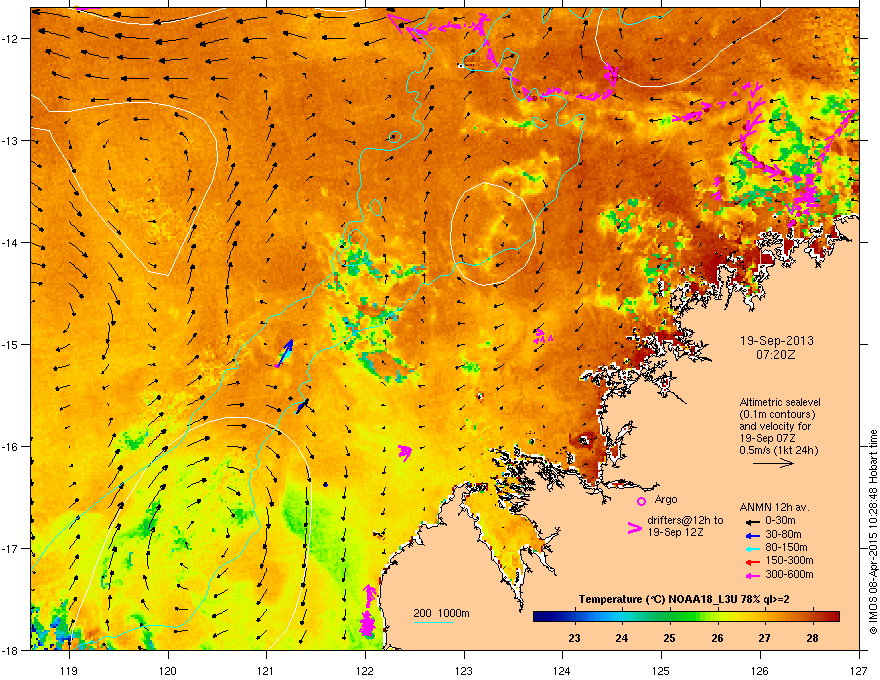Click the magenta drifter marker near 122.4E 16S
The height and width of the screenshot is (680, 880).
pos(405,452)
